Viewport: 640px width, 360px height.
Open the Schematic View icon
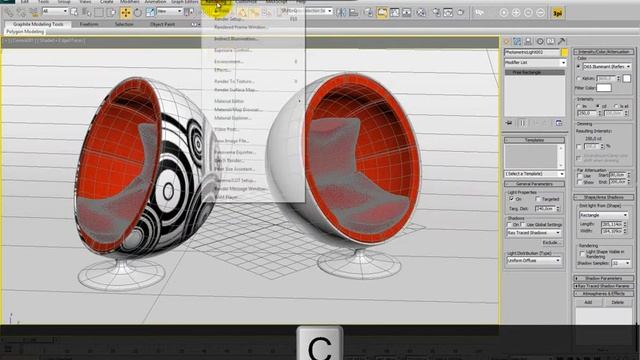[407, 13]
